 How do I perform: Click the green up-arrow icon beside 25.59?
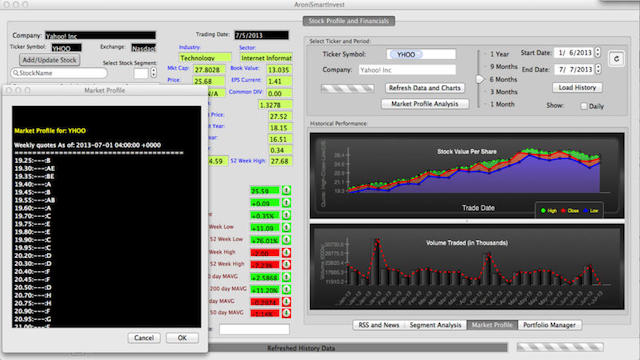coord(287,191)
